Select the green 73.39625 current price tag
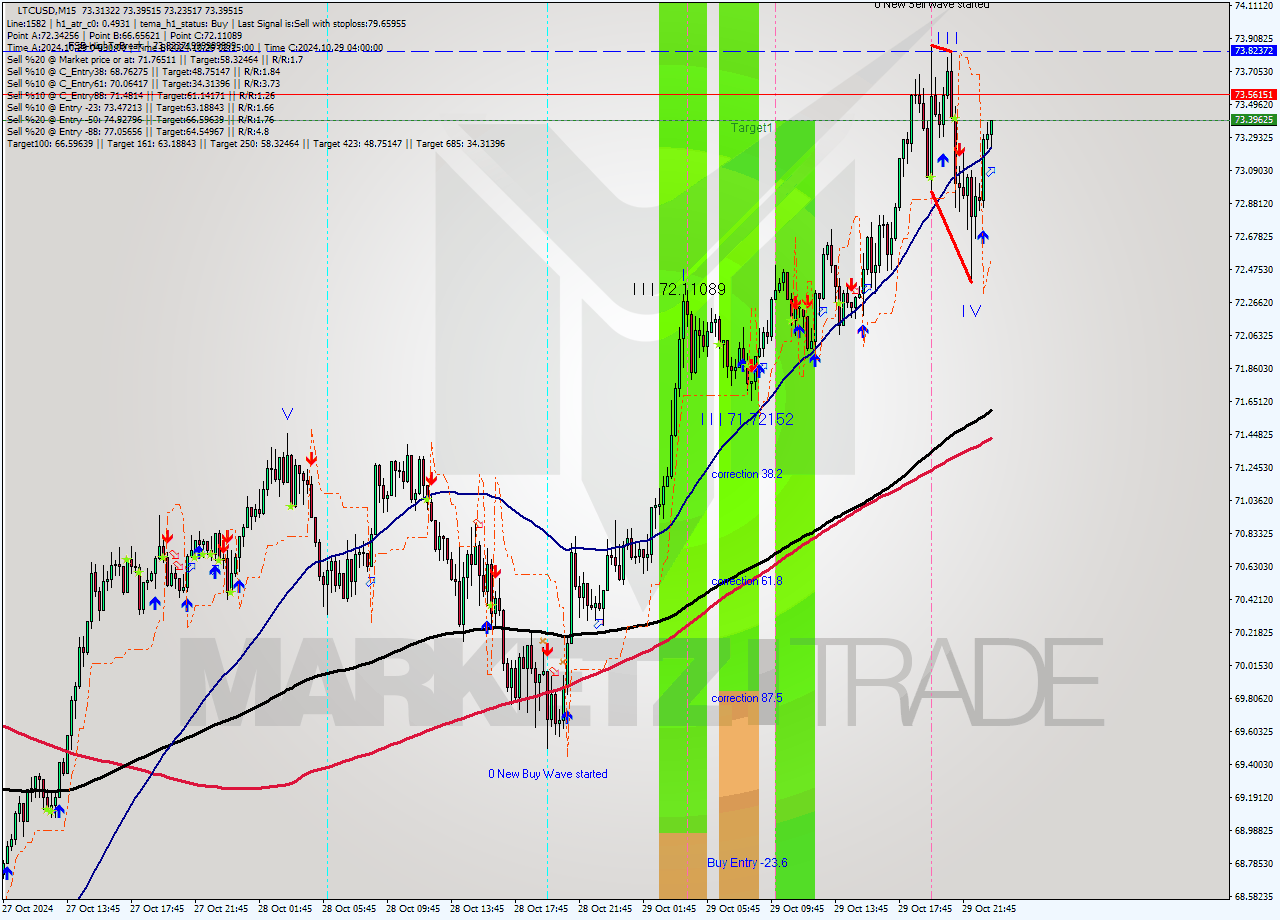 tap(1253, 119)
